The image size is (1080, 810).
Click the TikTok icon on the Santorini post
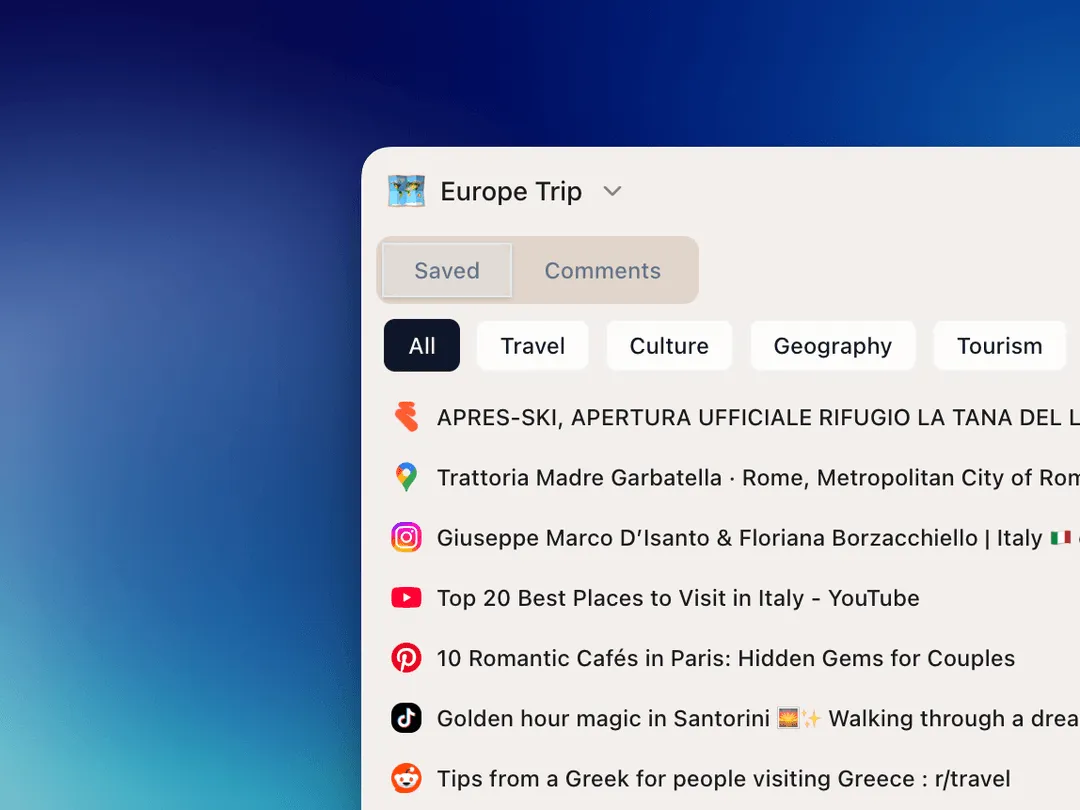(406, 717)
